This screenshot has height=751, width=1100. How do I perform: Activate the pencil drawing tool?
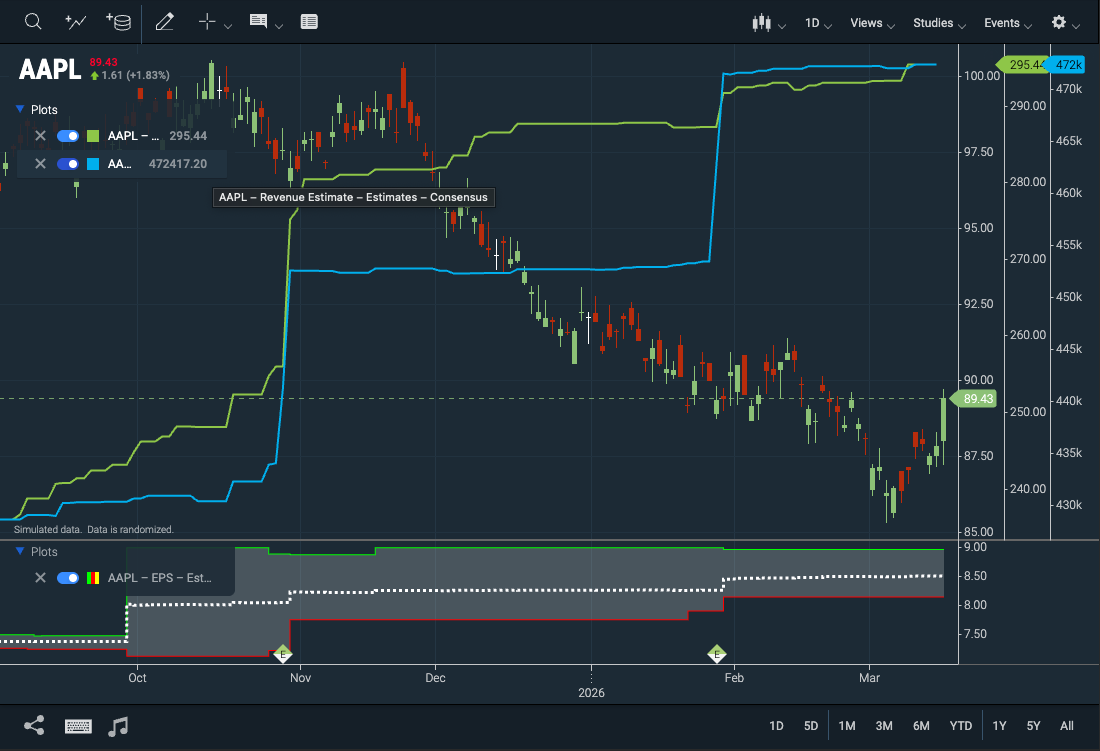click(165, 22)
